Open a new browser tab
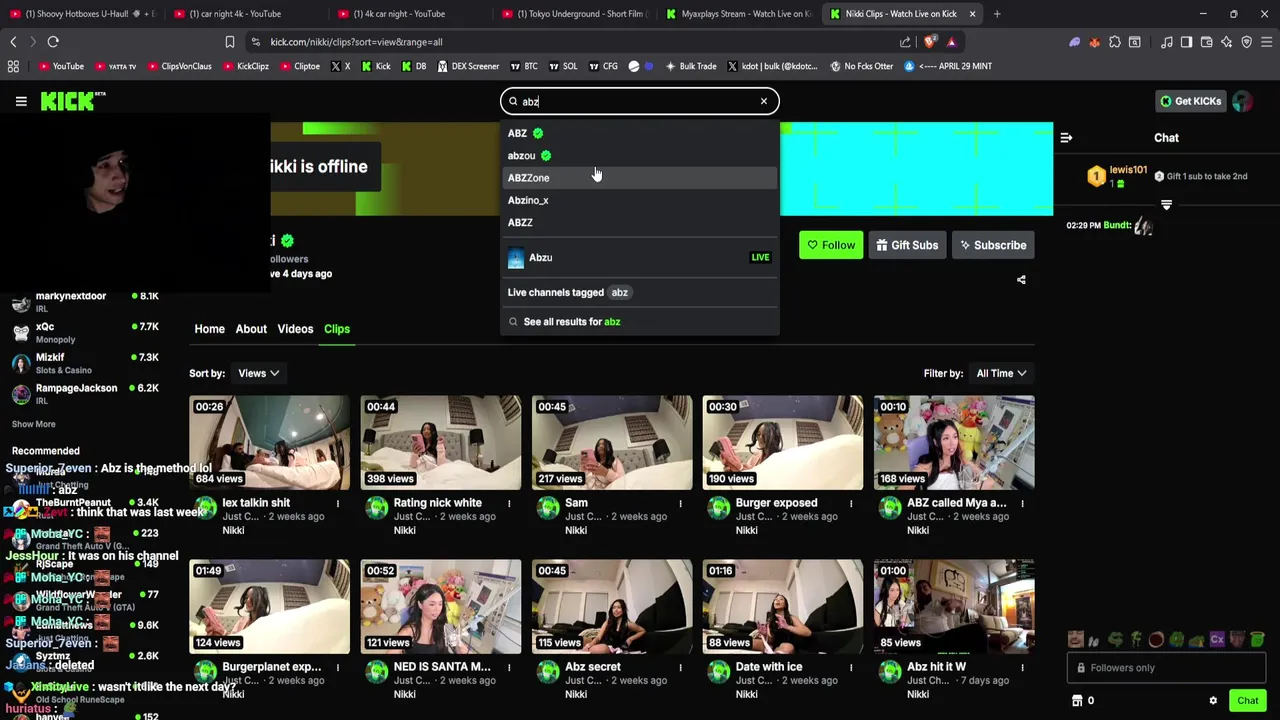 click(x=997, y=14)
